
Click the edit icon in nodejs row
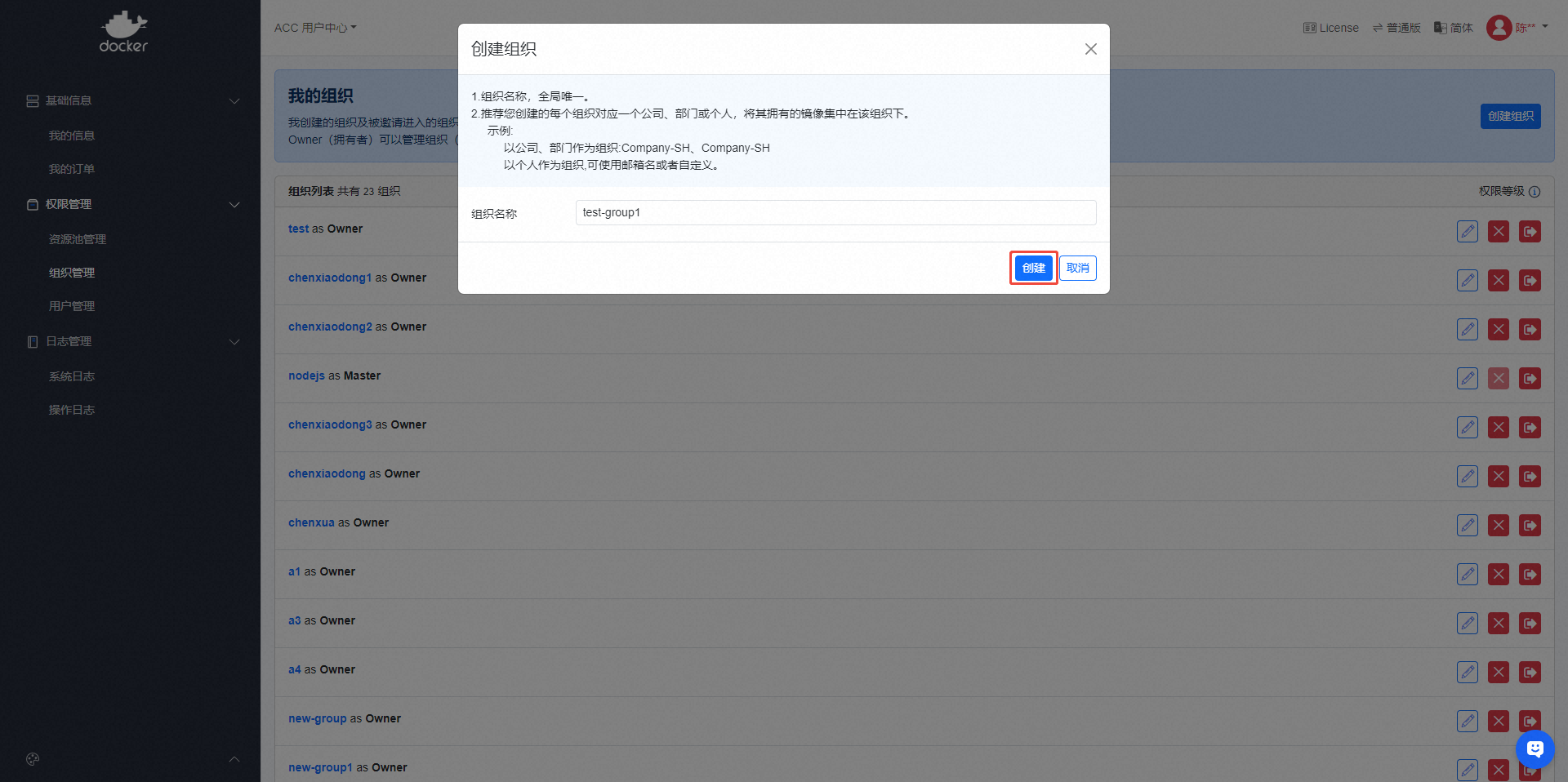[x=1467, y=379]
